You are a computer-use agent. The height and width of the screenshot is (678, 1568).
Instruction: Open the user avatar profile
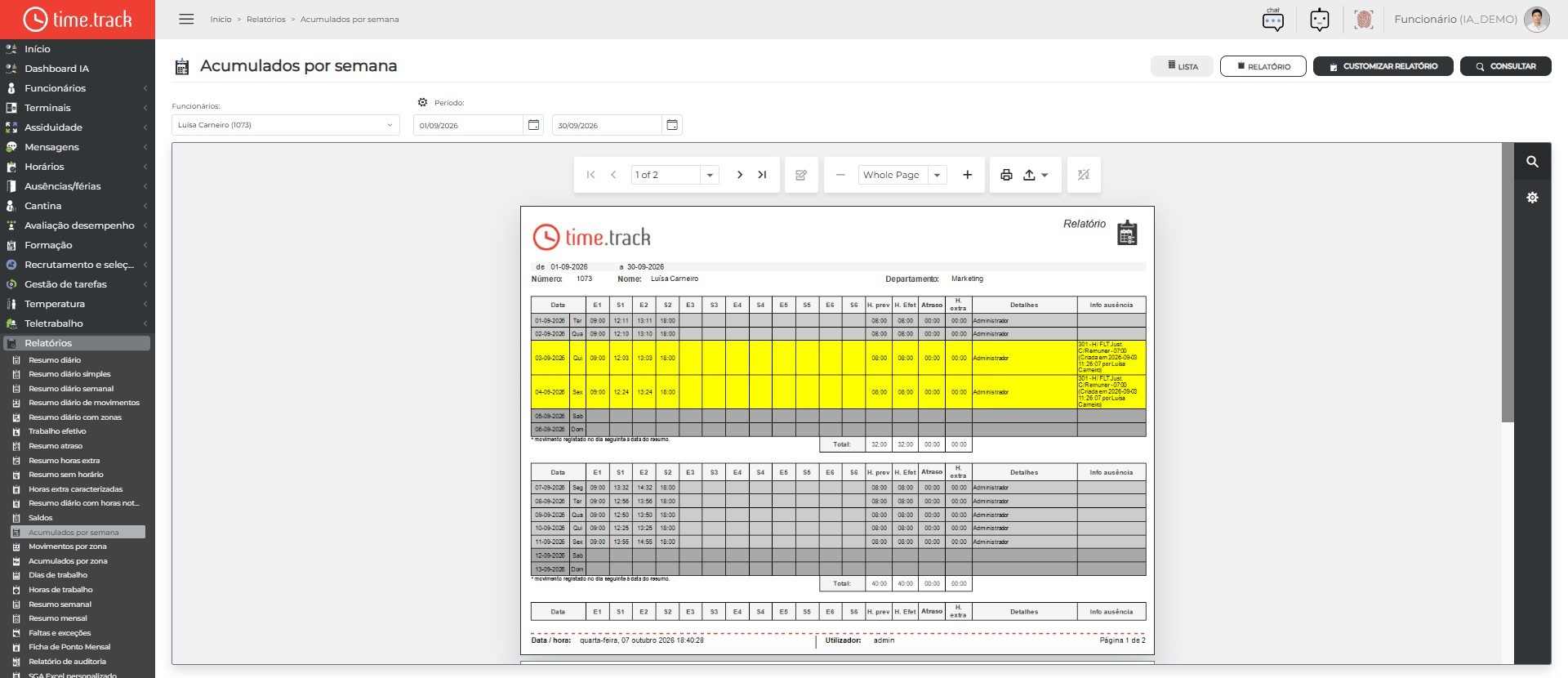[x=1537, y=19]
